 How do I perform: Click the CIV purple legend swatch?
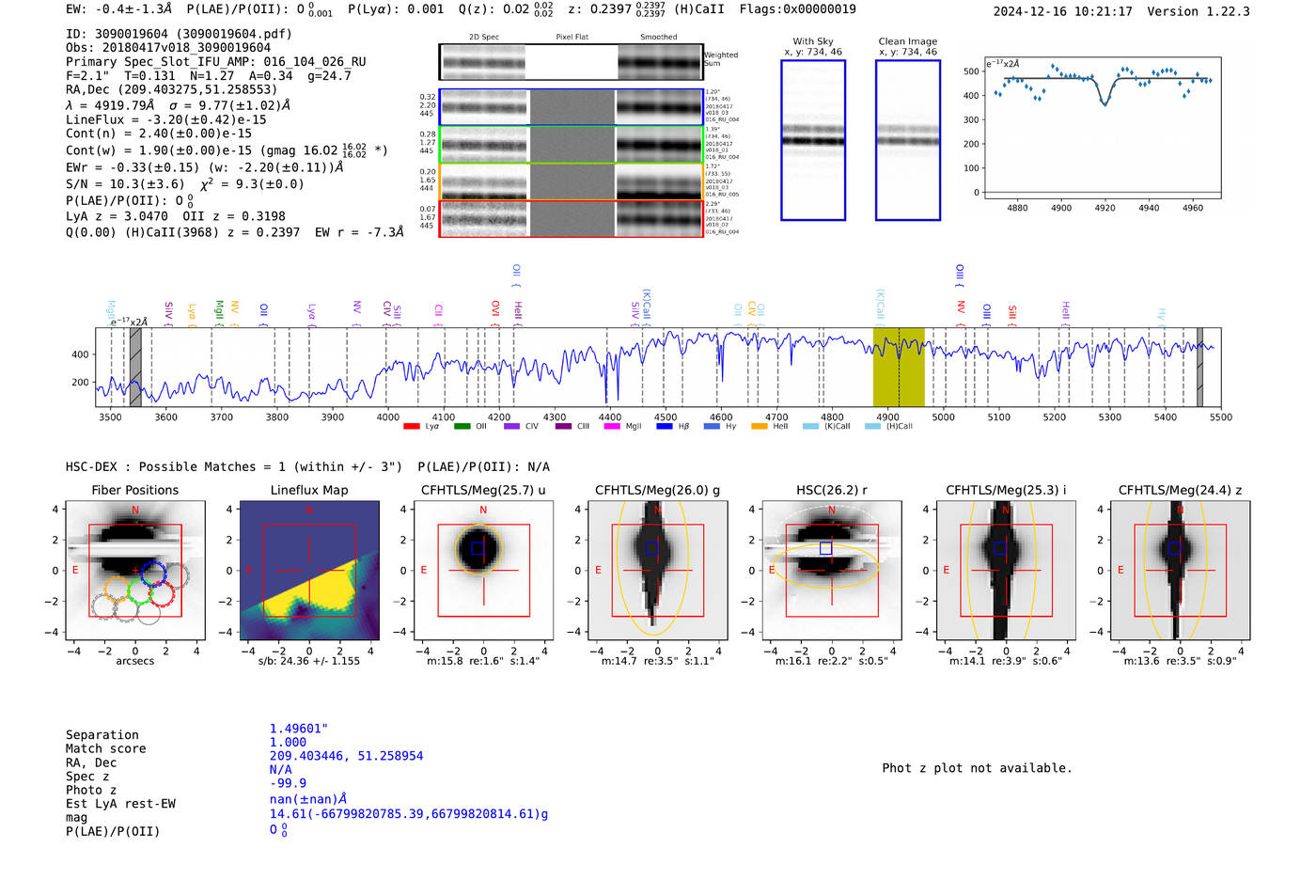tap(511, 426)
